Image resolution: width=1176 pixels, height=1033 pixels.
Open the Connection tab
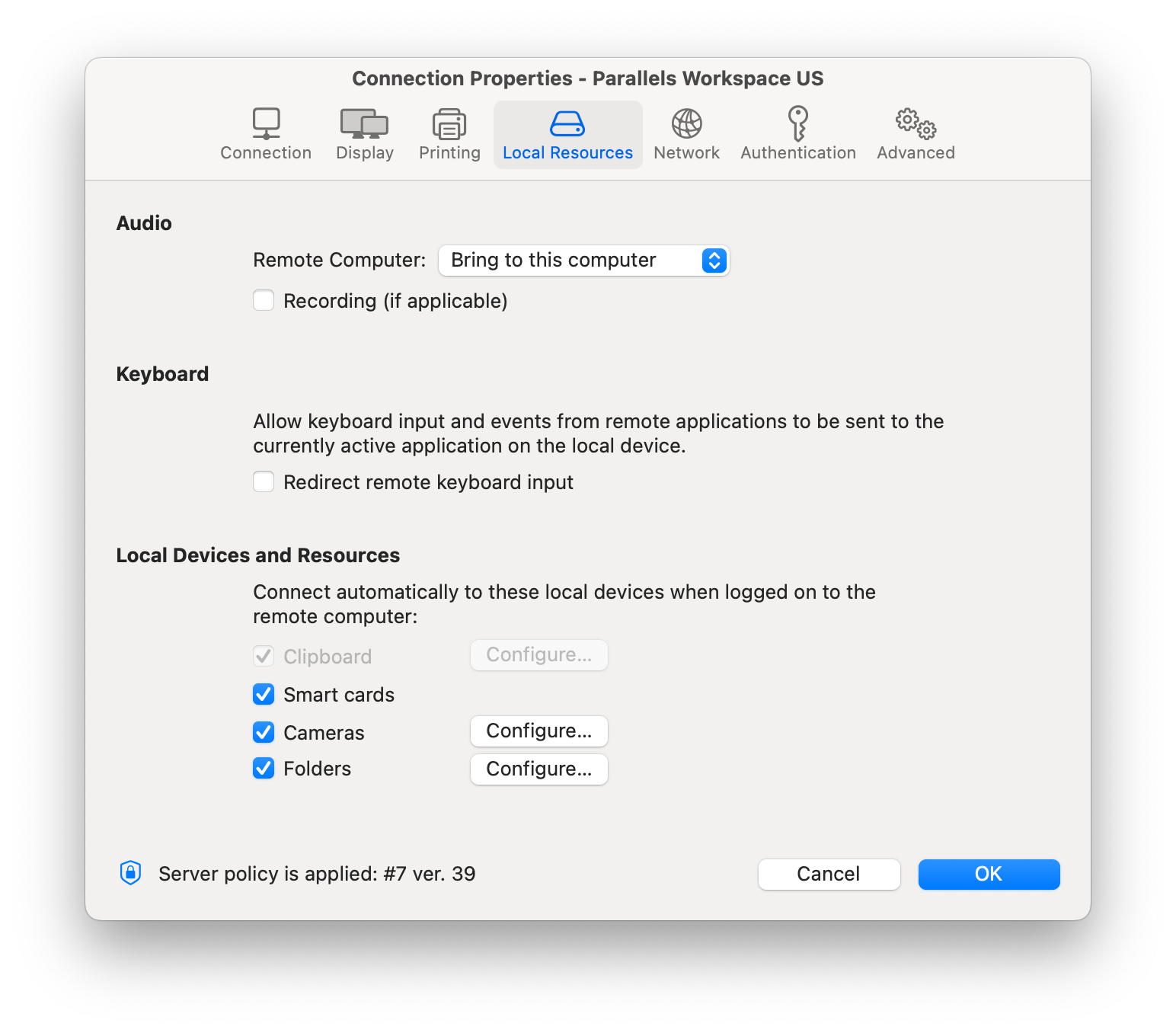pyautogui.click(x=266, y=135)
